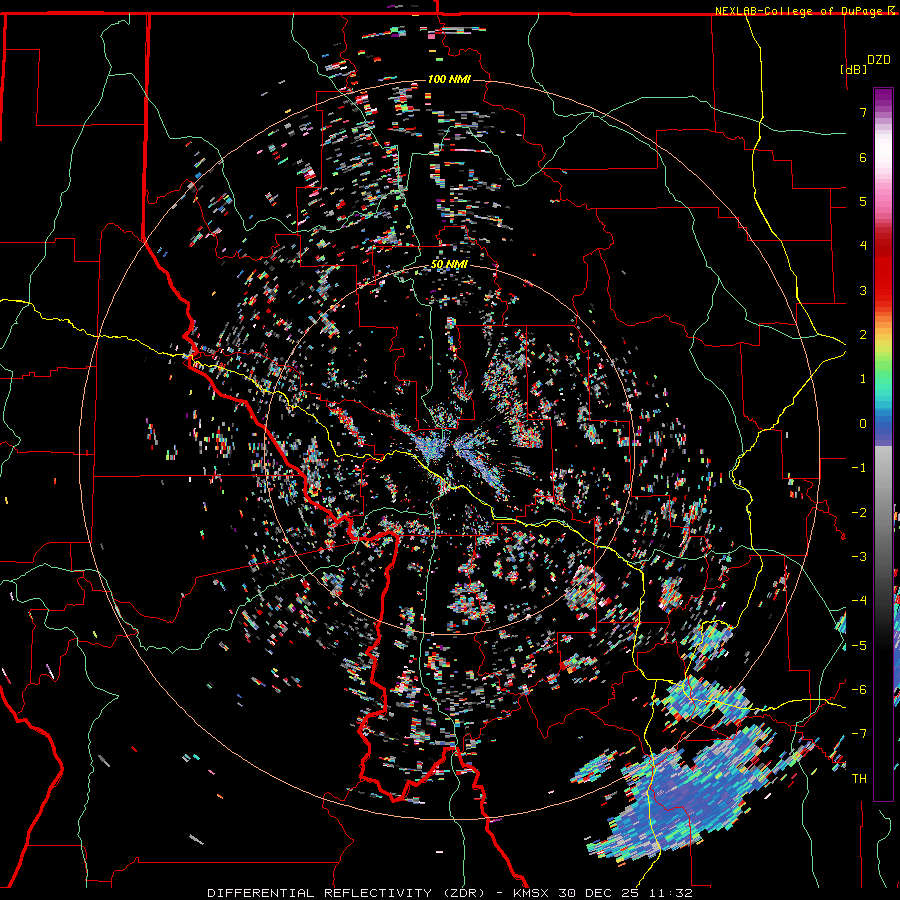Click the KMSX station identifier in the caption
The height and width of the screenshot is (900, 900).
click(x=532, y=893)
